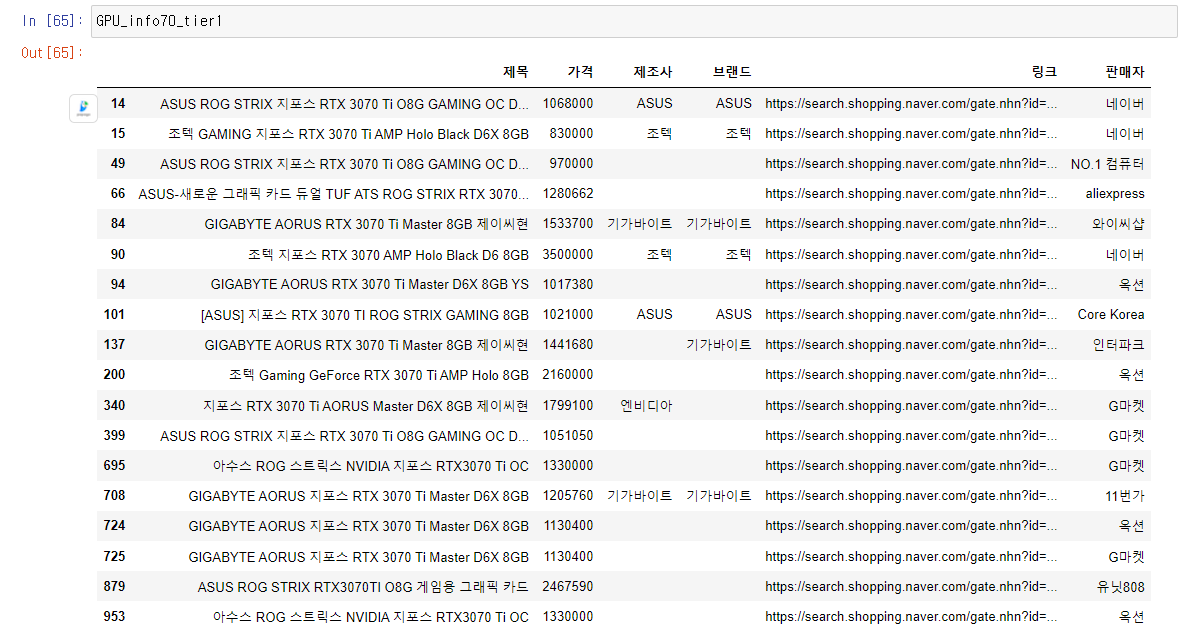Open the naver link in row 84
The image size is (1184, 639).
pyautogui.click(x=911, y=224)
